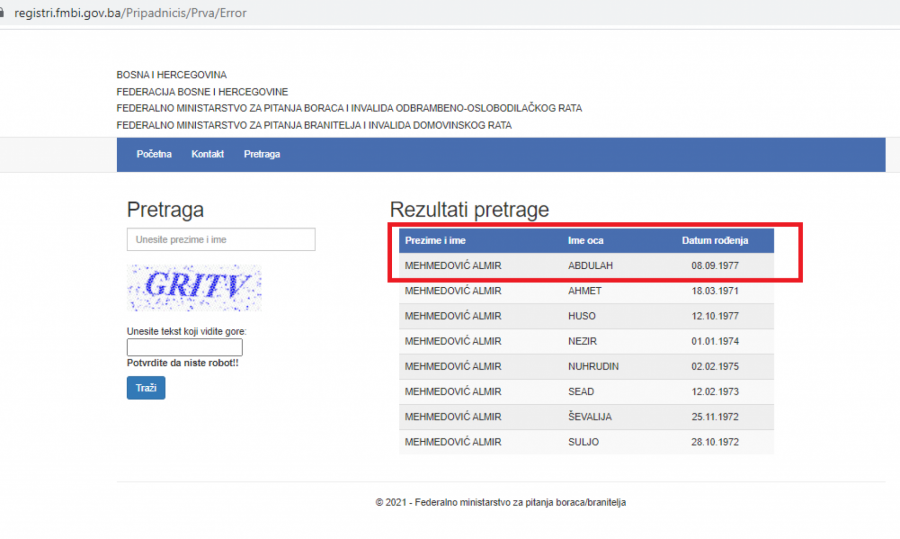Click the birth date 28.10.1972 cell
Image resolution: width=900 pixels, height=539 pixels.
[x=714, y=442]
